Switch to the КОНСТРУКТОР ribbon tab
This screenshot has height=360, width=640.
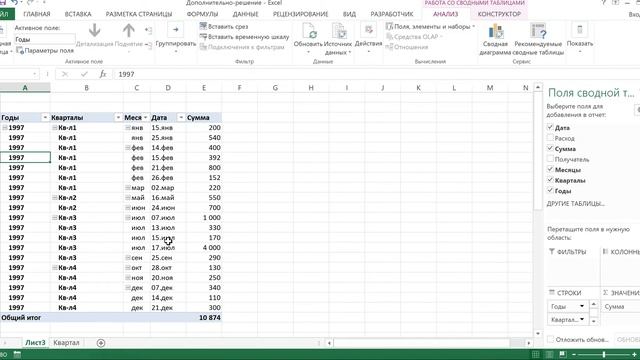[x=499, y=14]
